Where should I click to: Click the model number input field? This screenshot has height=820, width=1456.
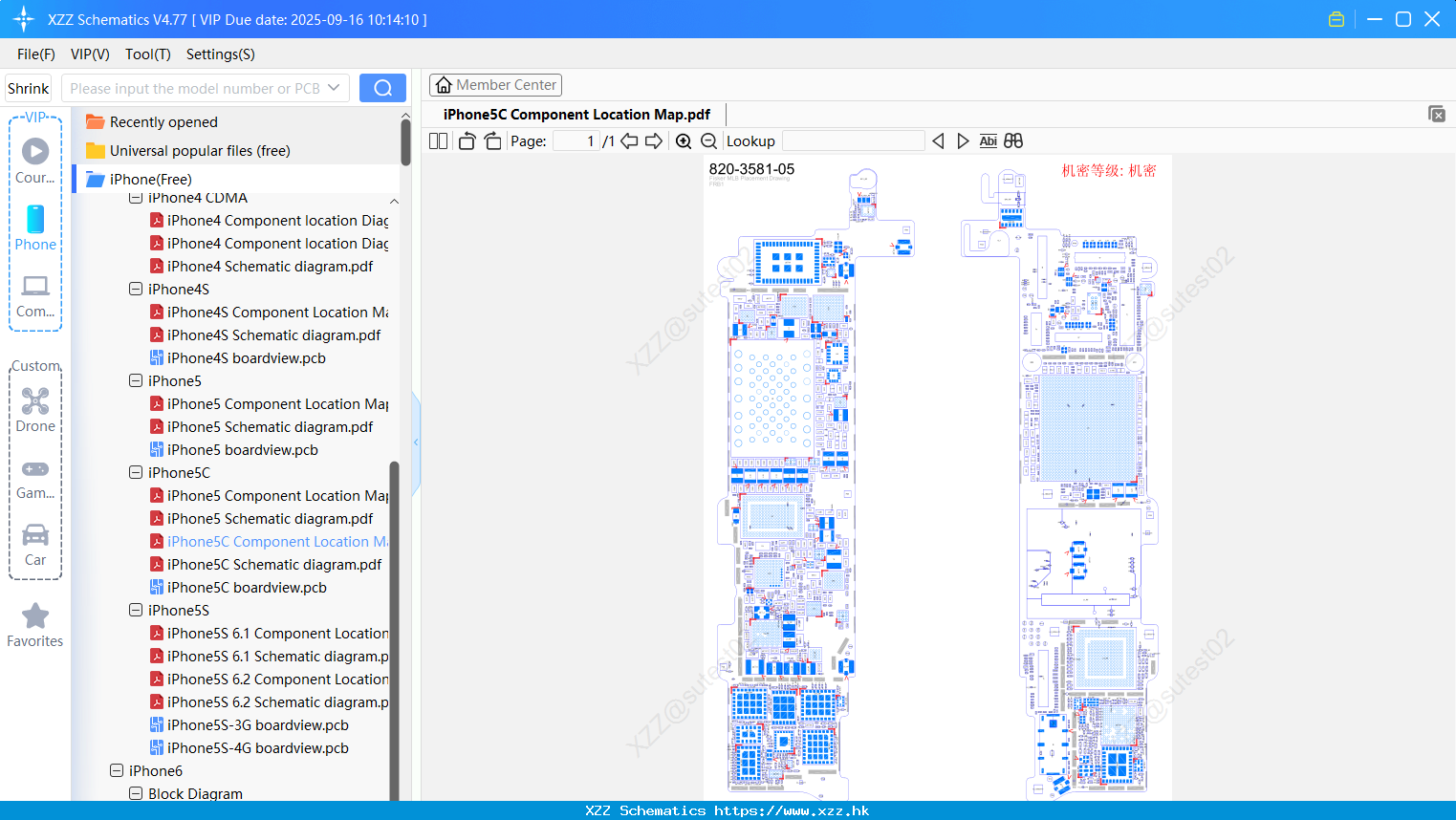(x=195, y=88)
